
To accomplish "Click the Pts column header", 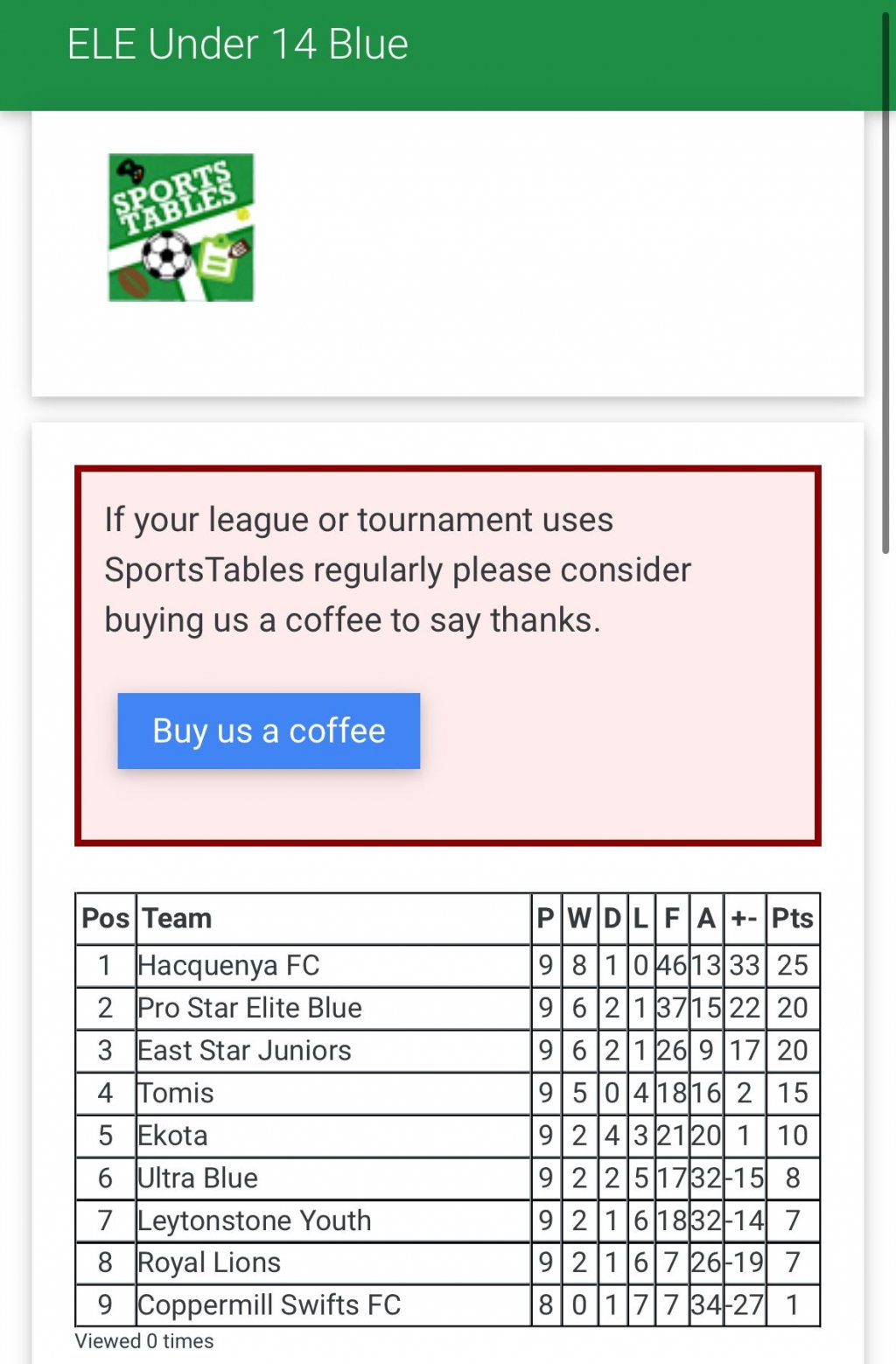I will (792, 919).
